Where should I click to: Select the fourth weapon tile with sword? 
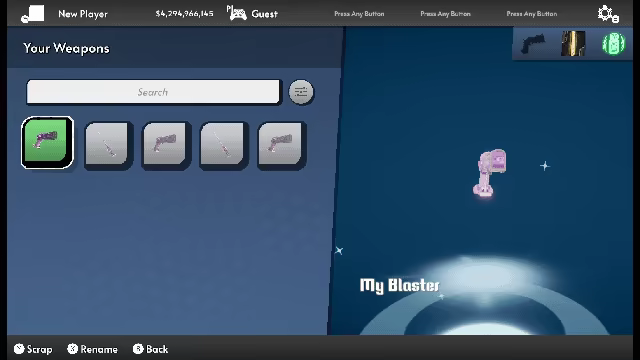[x=223, y=145]
